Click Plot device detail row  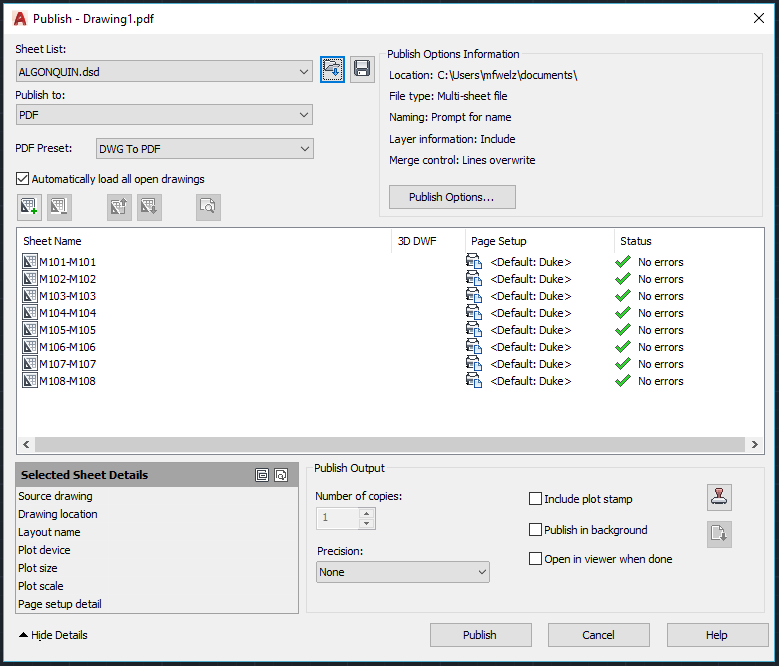157,550
